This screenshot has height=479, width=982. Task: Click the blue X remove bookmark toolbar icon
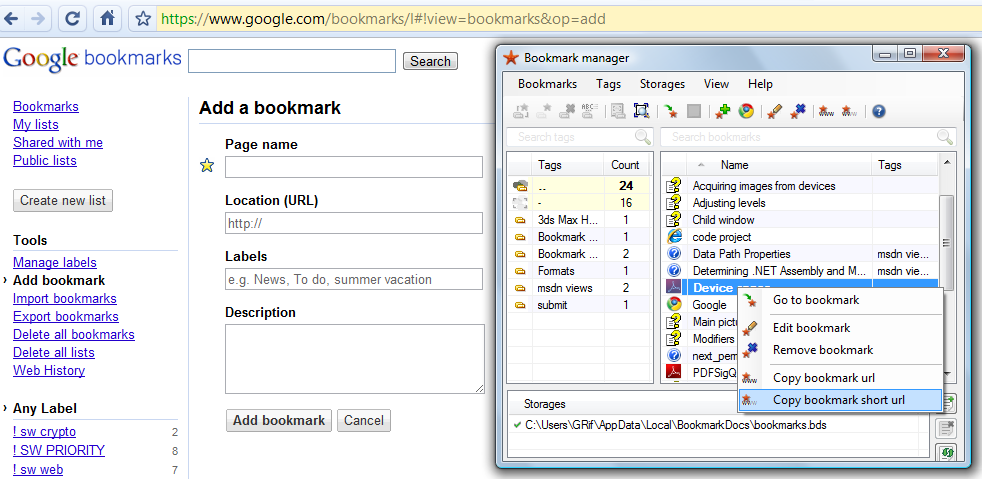click(x=797, y=111)
